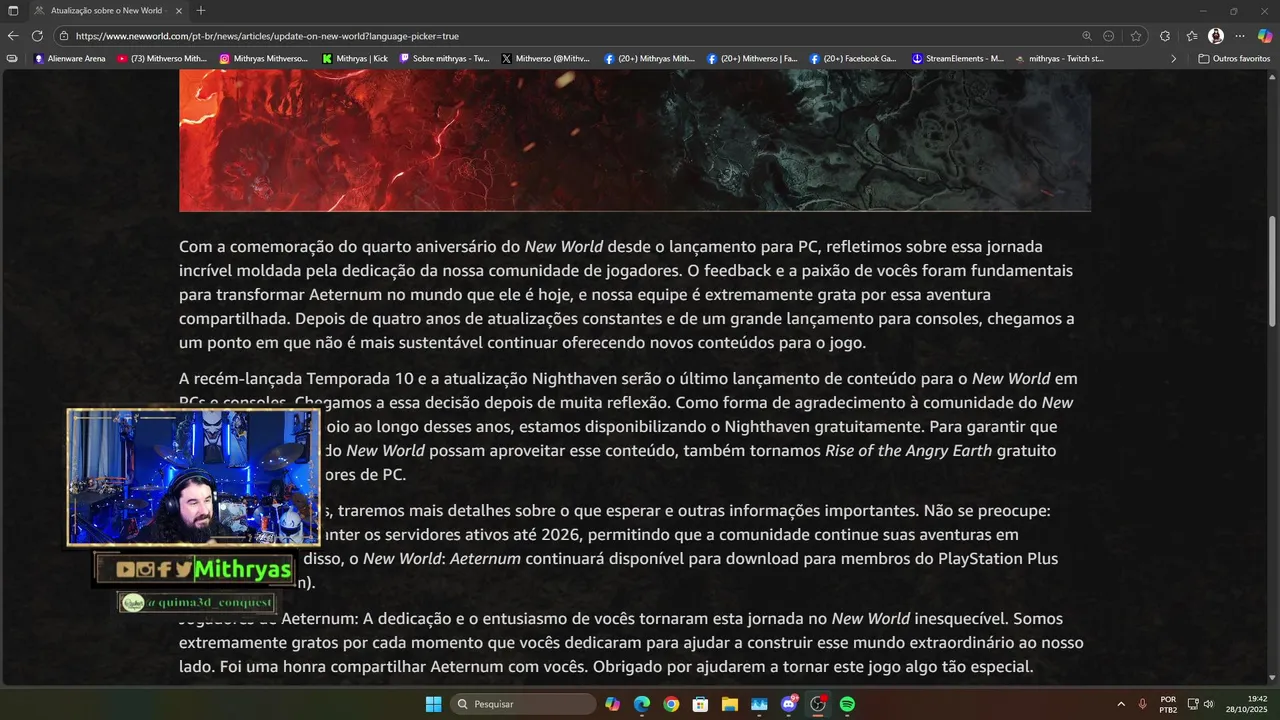
Task: Open a new browser tab
Action: 201,10
